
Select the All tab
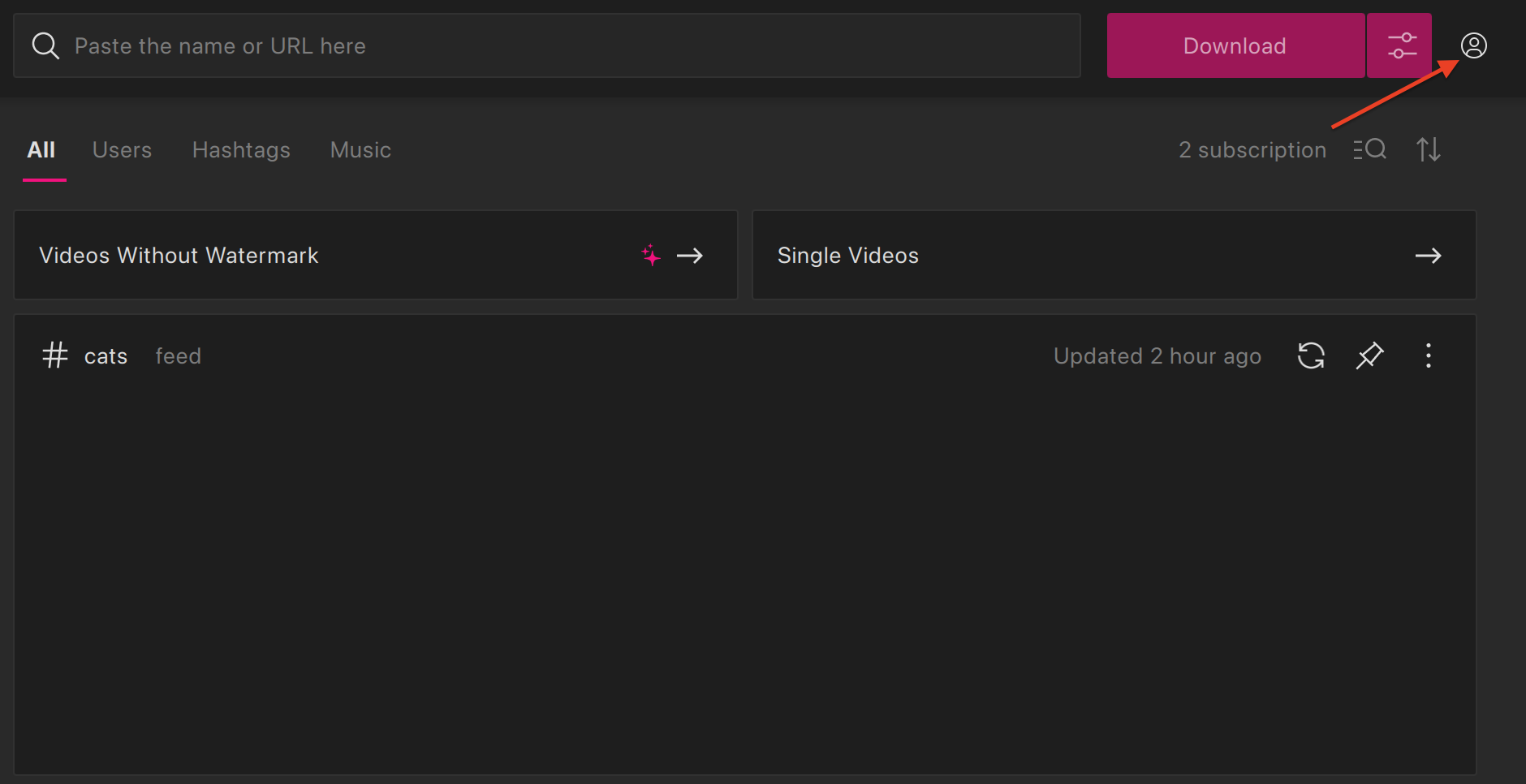42,149
